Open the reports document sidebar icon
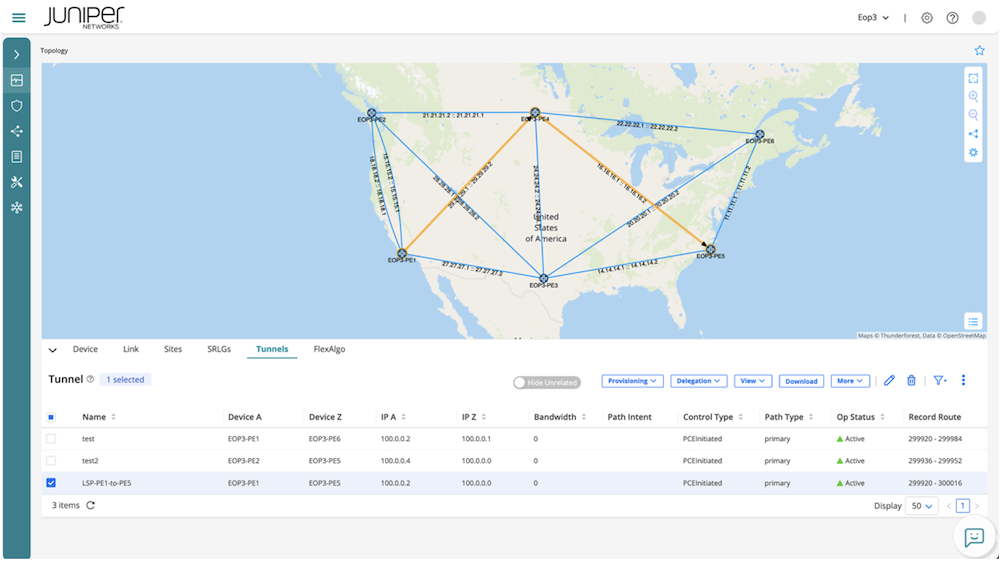The width and height of the screenshot is (1000, 561). point(17,157)
